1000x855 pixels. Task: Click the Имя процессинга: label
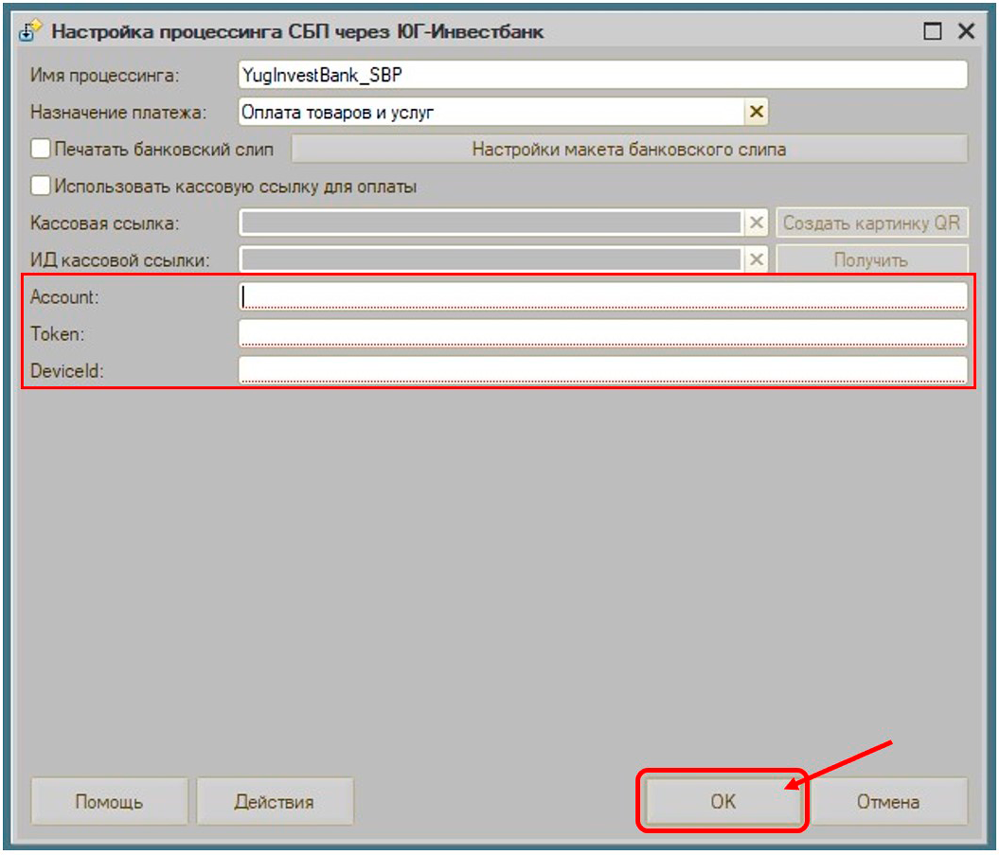tap(105, 75)
